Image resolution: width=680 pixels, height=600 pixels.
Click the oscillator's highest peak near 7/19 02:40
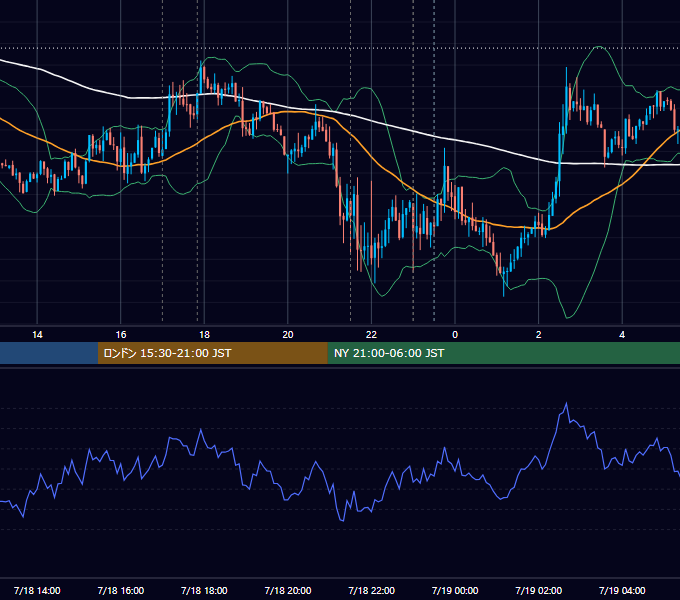click(x=566, y=404)
